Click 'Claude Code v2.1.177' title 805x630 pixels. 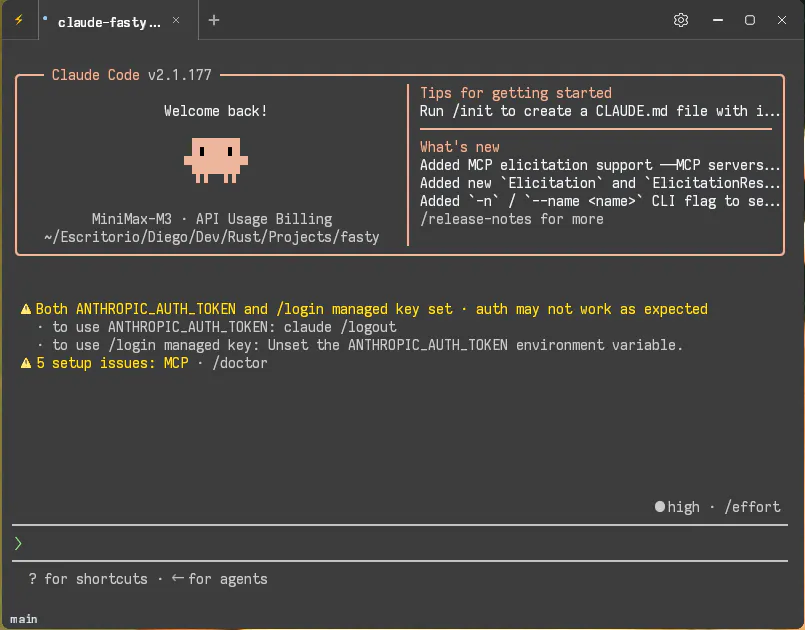(131, 75)
